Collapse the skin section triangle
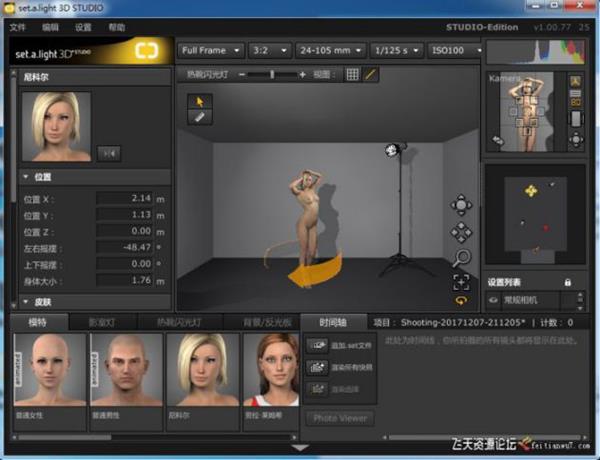 pyautogui.click(x=26, y=302)
